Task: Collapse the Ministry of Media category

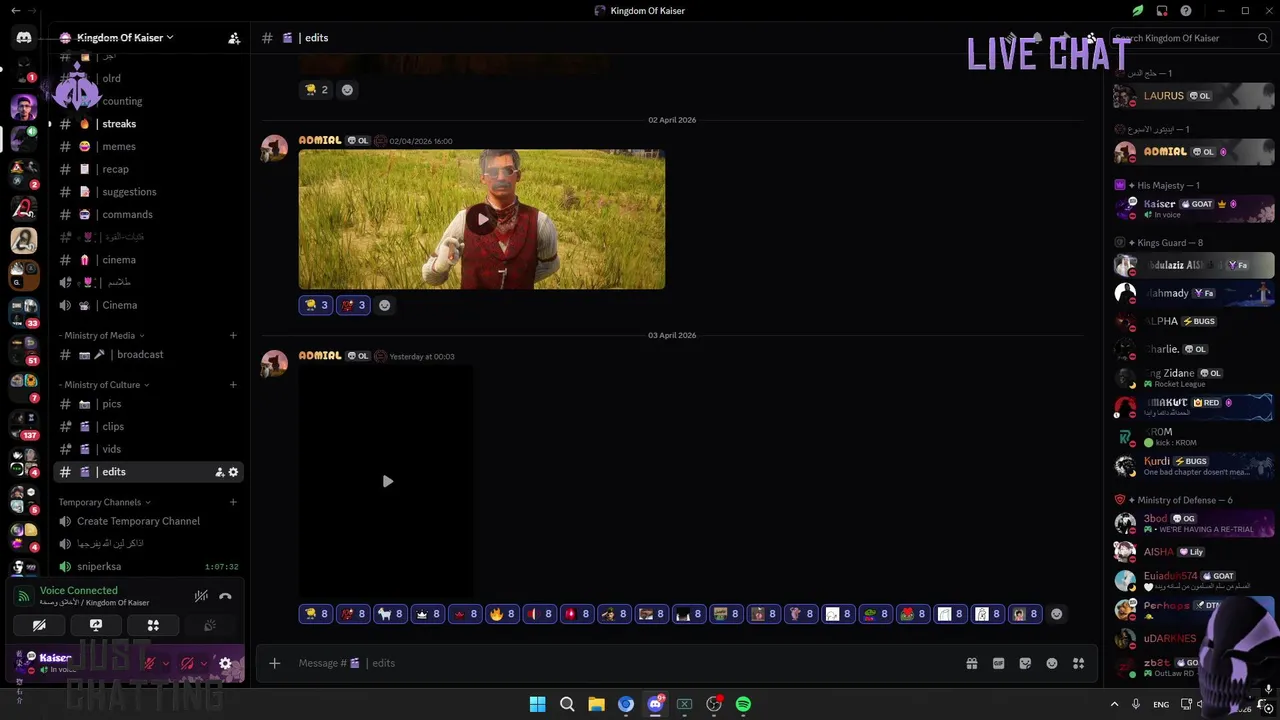Action: coord(101,336)
